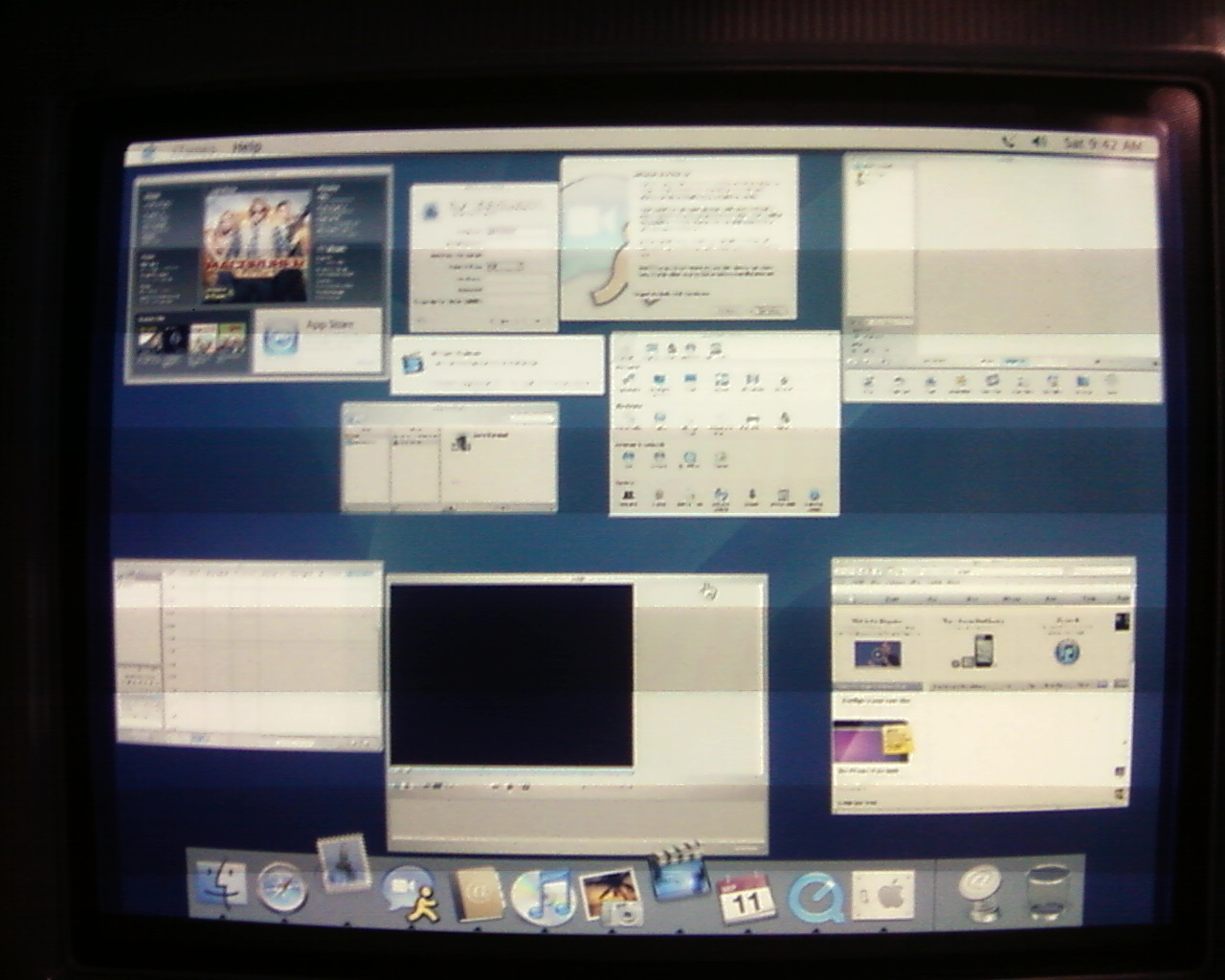1225x980 pixels.
Task: Click the Sat 9:42 AM clock
Action: point(1102,145)
